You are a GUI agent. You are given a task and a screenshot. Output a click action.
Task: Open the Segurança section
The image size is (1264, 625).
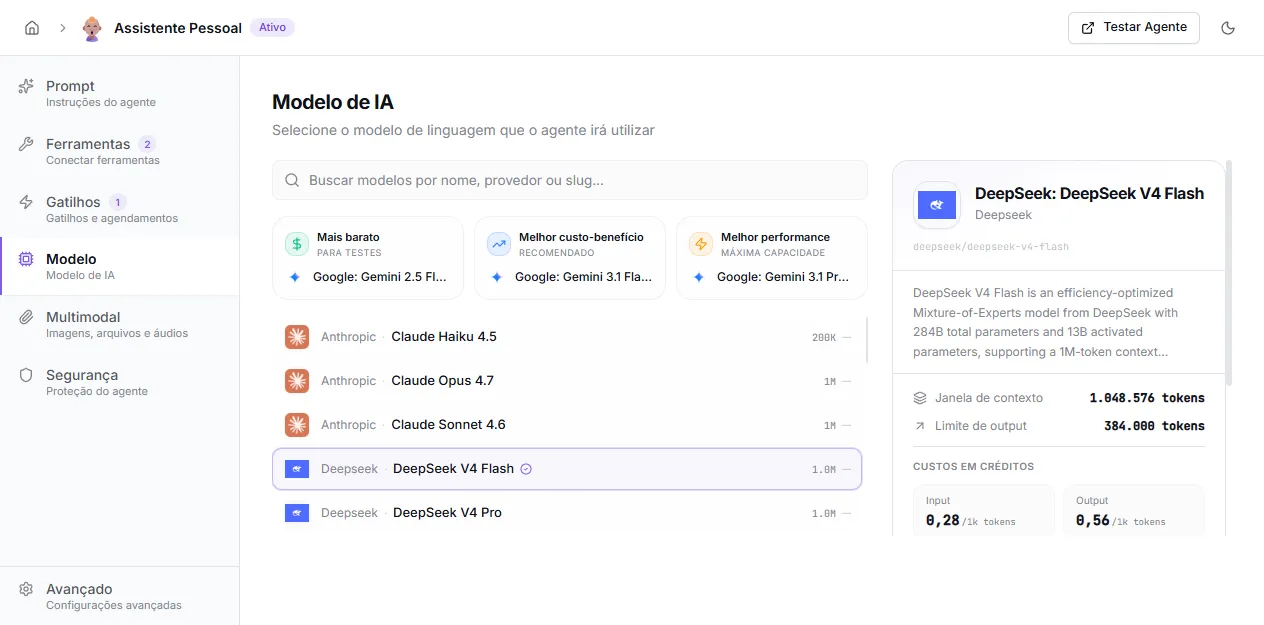(x=120, y=382)
